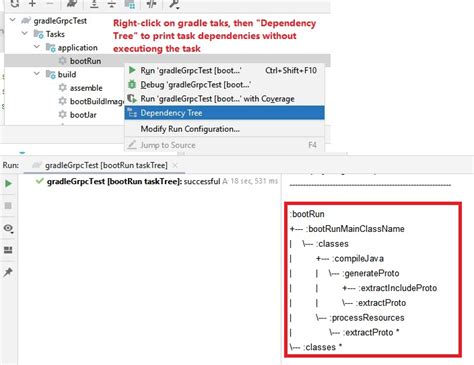The image size is (474, 365).
Task: Select the application task group
Action: (78, 48)
